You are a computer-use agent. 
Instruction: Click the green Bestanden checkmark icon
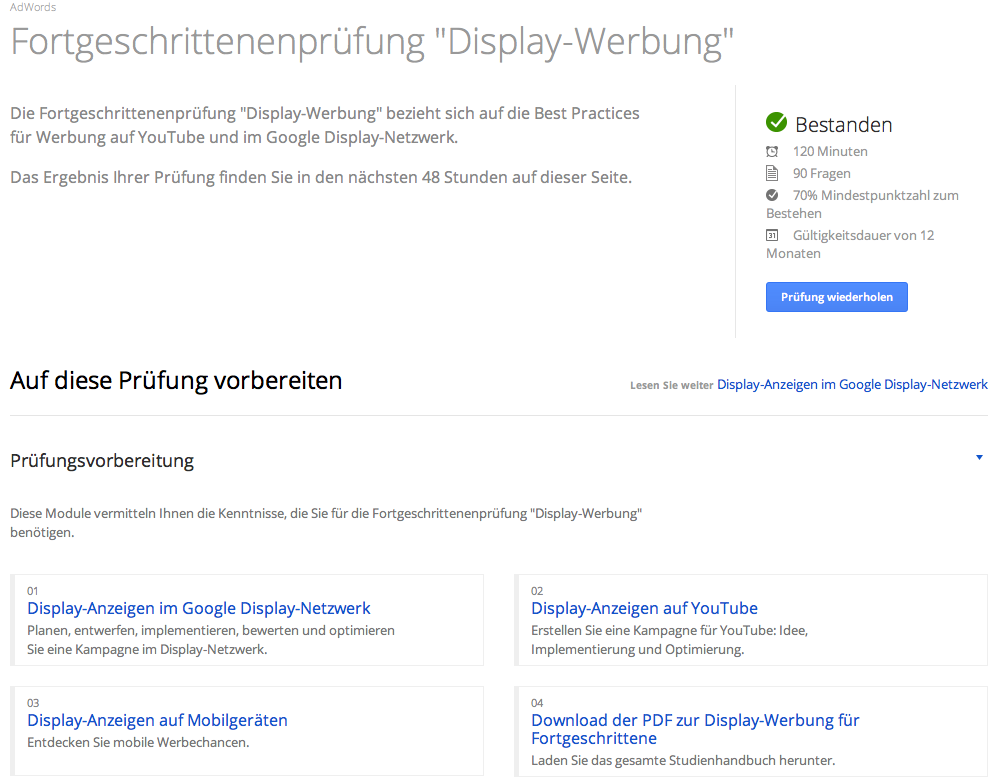pos(776,122)
